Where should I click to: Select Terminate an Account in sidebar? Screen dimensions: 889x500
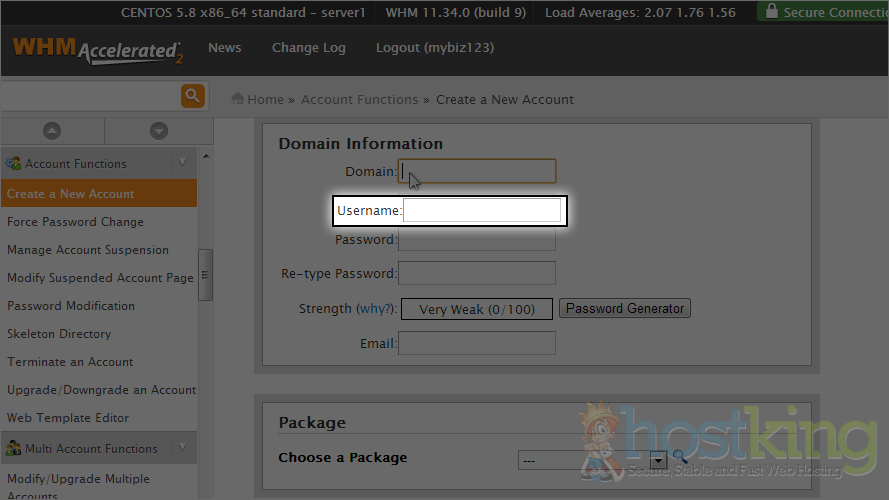point(70,362)
